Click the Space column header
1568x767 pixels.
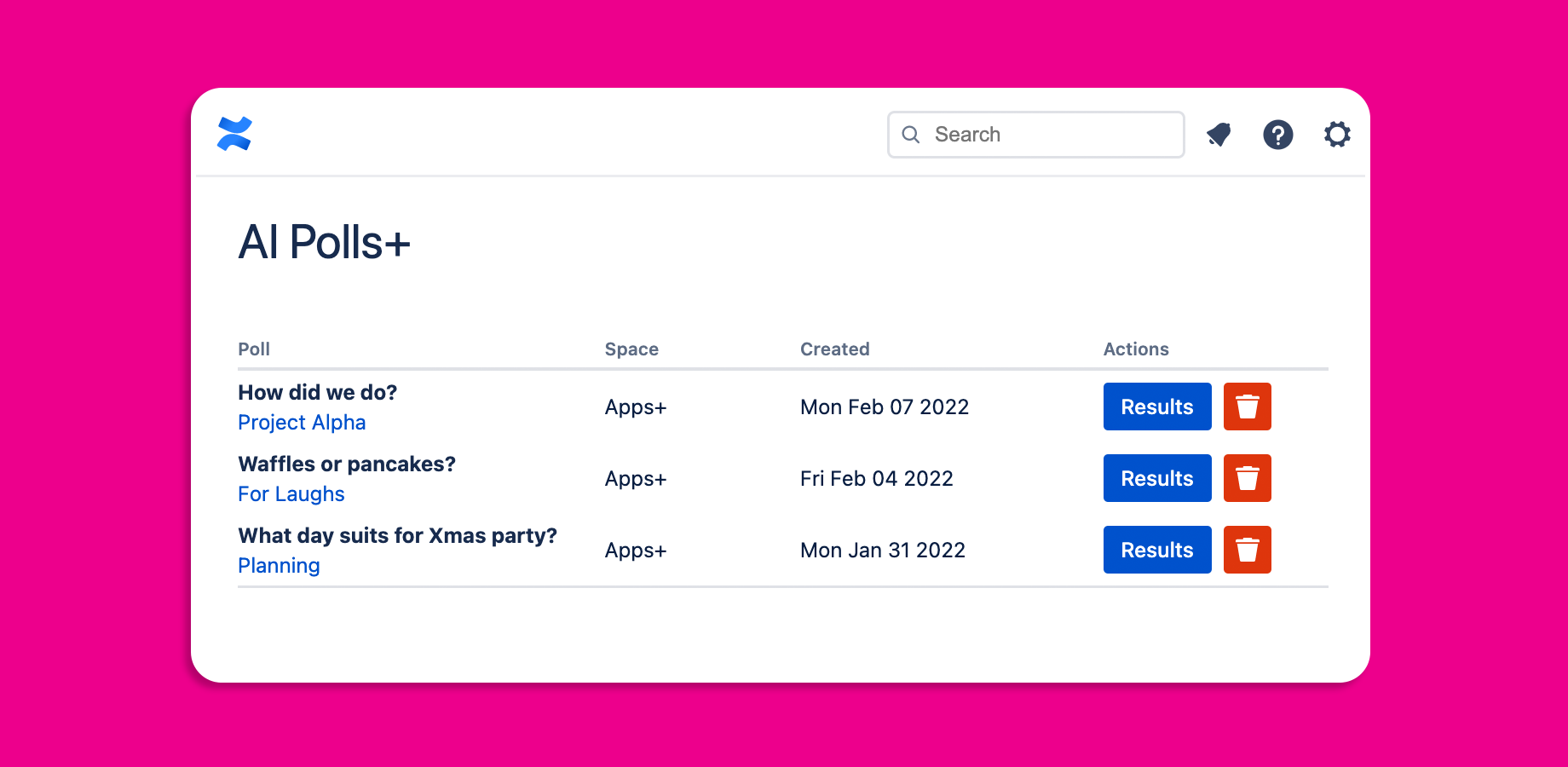(631, 349)
